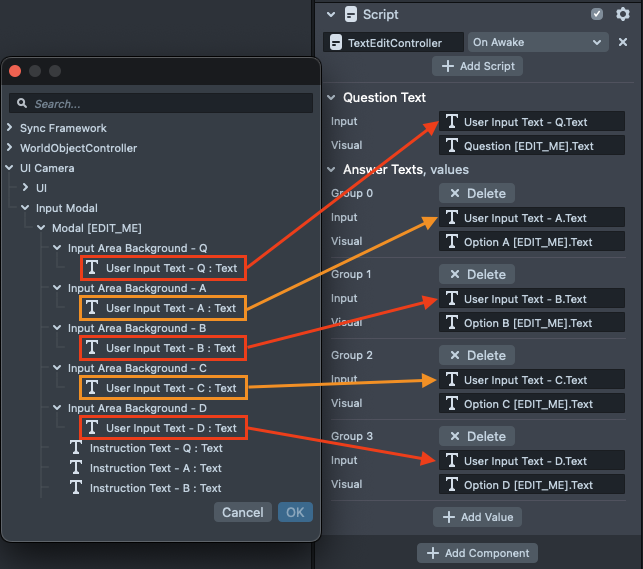
Task: Click text icon of Question [EDIT_ME].Text
Action: pos(452,146)
